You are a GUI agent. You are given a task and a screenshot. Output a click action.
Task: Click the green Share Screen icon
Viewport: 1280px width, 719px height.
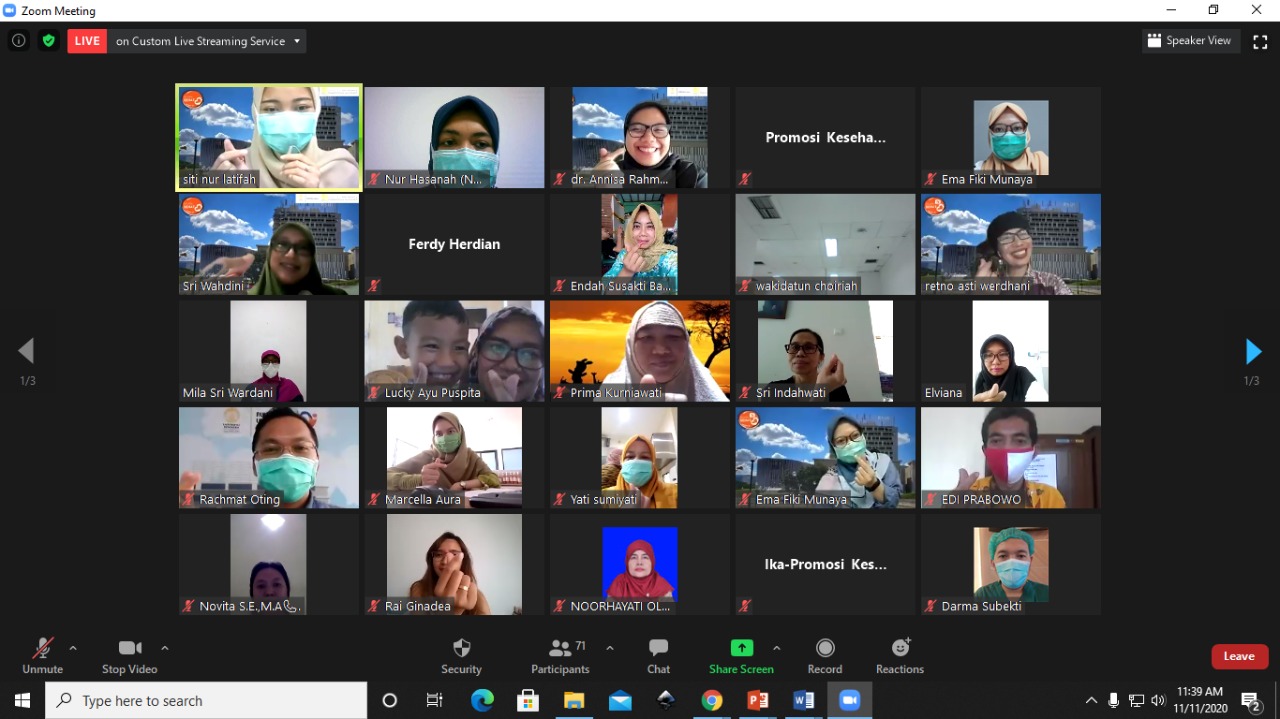click(741, 648)
